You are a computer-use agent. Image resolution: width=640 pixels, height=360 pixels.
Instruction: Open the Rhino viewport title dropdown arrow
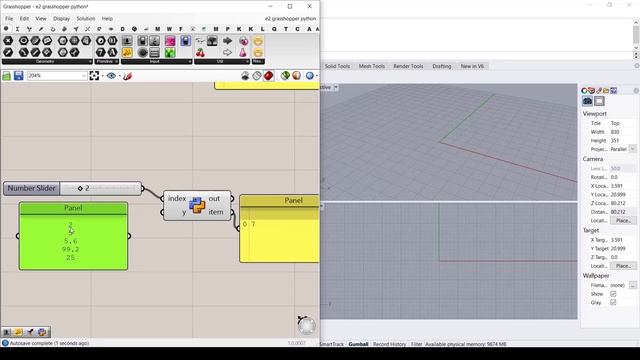pyautogui.click(x=336, y=87)
